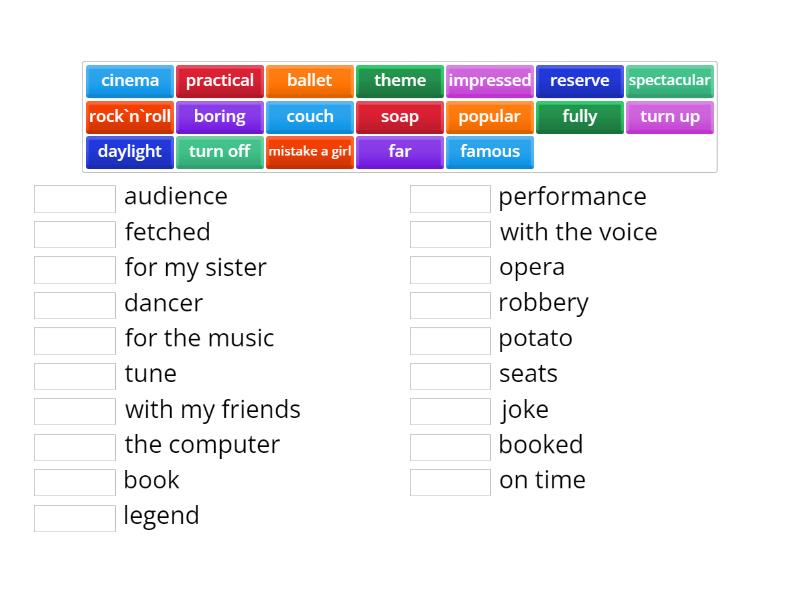Click the green 'theme' word tile
This screenshot has height=600, width=800.
point(400,81)
